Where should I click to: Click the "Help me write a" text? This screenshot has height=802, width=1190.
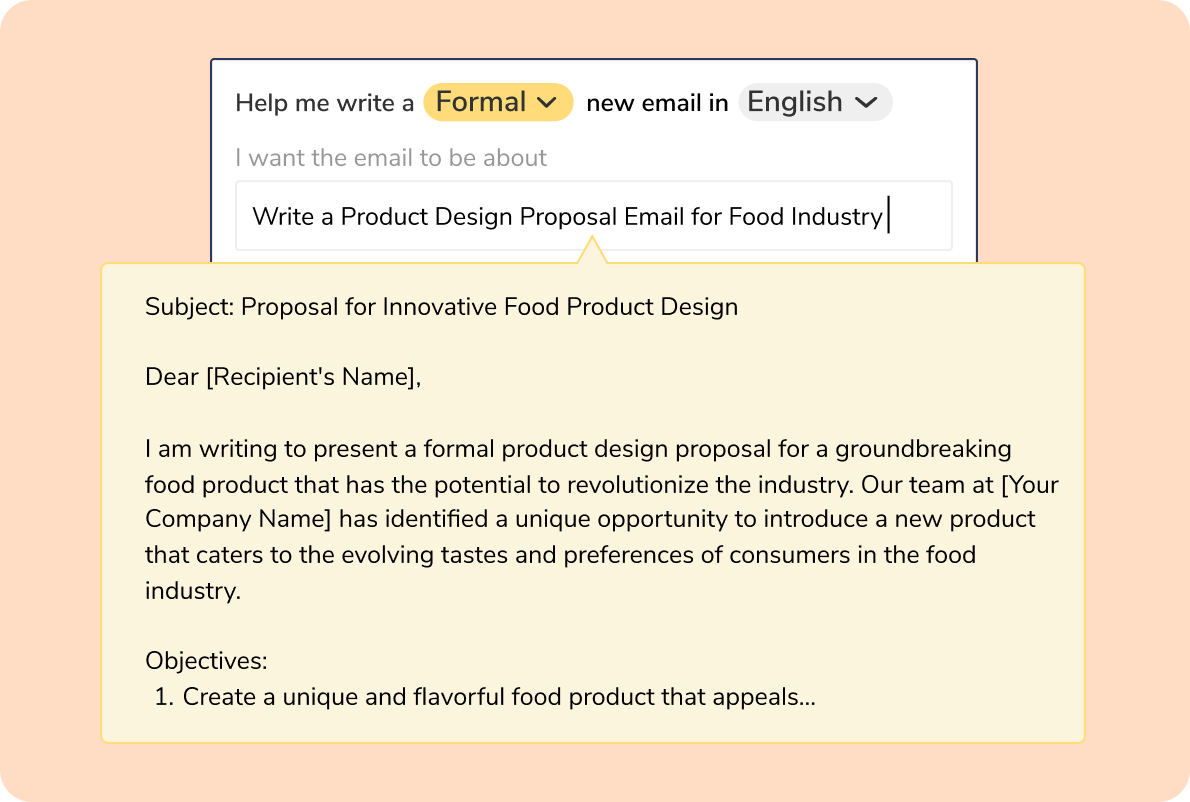pyautogui.click(x=324, y=103)
